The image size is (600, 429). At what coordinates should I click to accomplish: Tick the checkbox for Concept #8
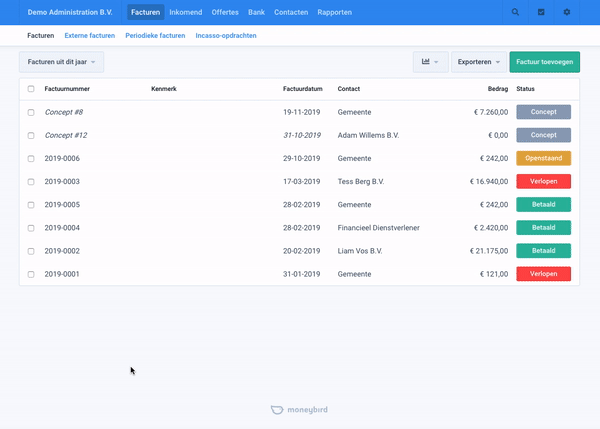[31, 113]
